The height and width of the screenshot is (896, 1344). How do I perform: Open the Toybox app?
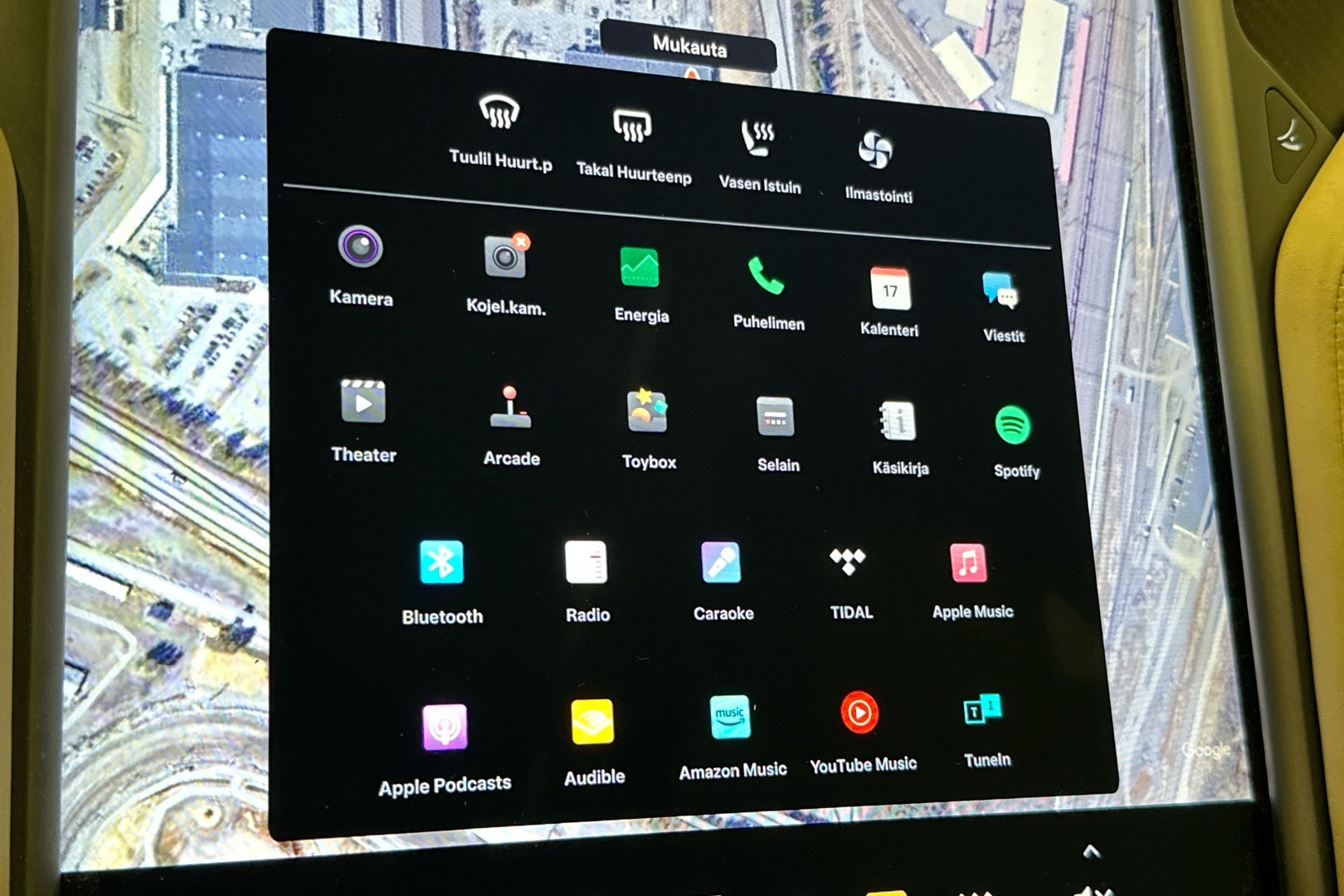(x=648, y=430)
